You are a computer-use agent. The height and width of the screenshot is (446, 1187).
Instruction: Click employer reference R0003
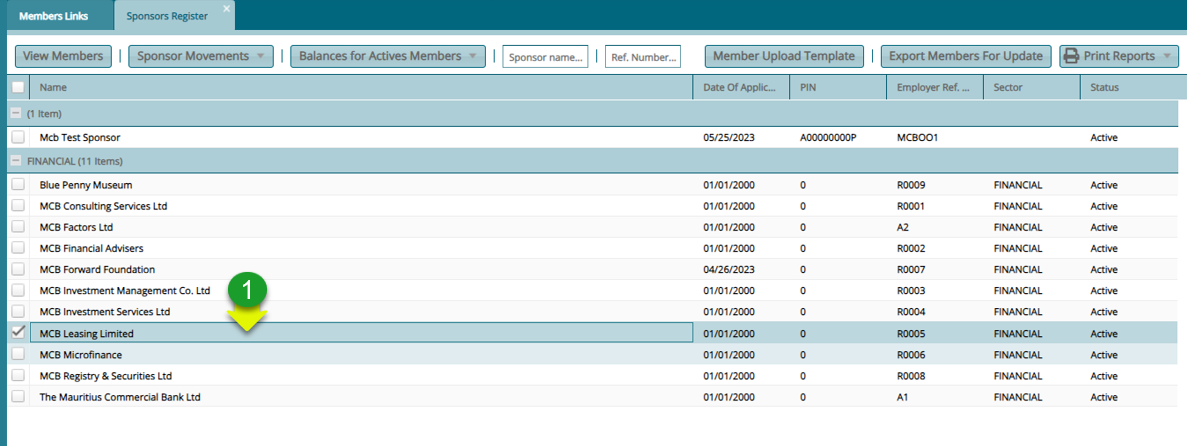click(911, 291)
